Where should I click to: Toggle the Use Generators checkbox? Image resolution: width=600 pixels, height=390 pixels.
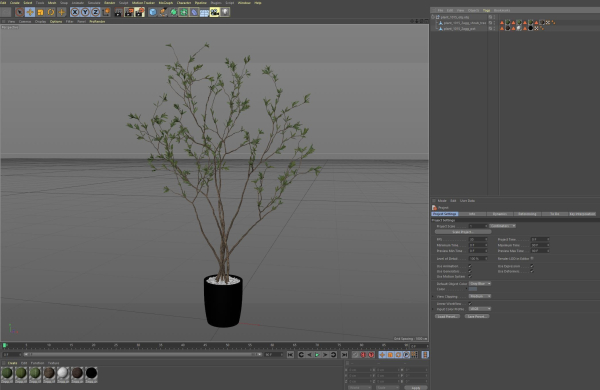coord(470,271)
